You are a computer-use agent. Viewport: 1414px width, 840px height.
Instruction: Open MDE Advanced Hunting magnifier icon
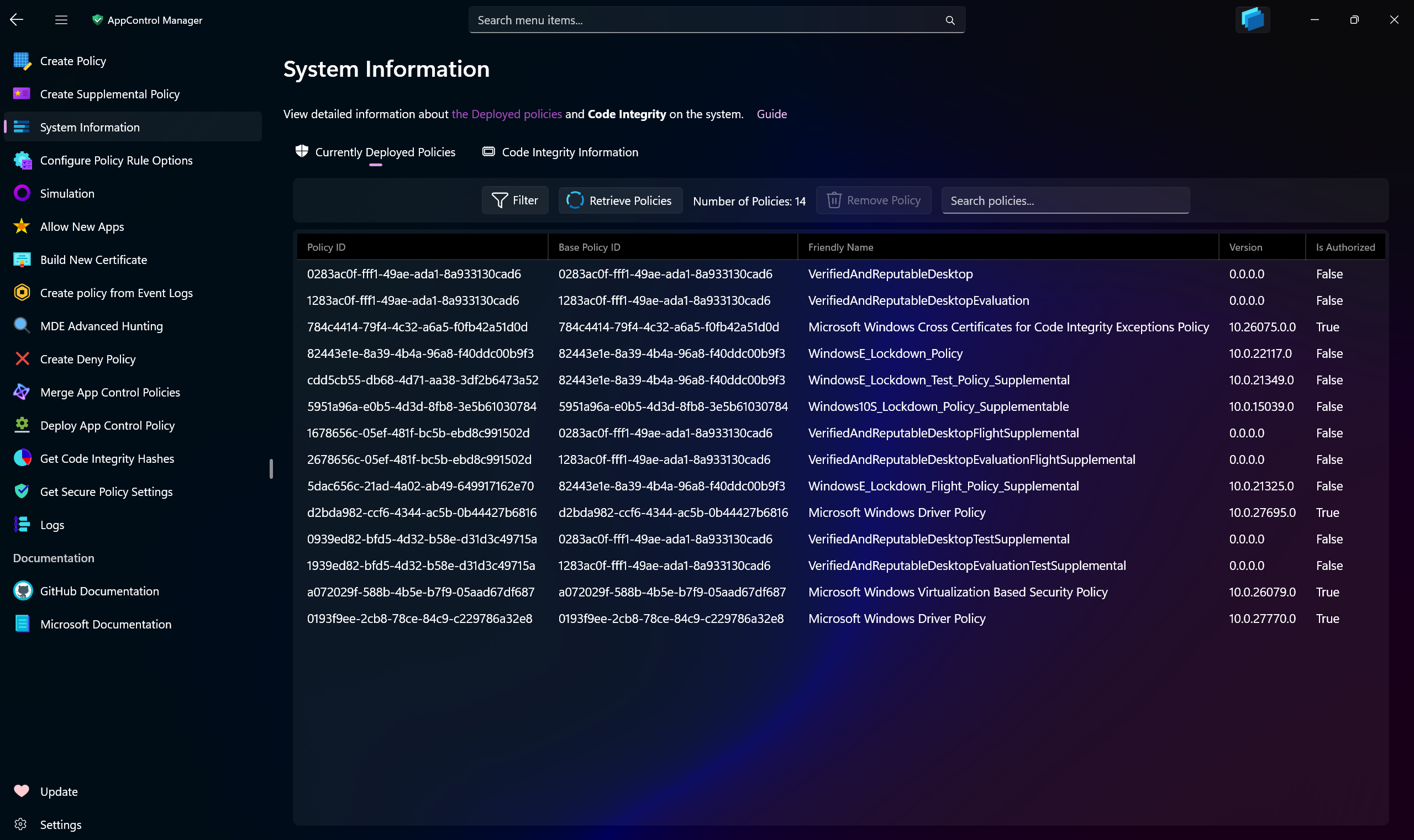click(22, 326)
